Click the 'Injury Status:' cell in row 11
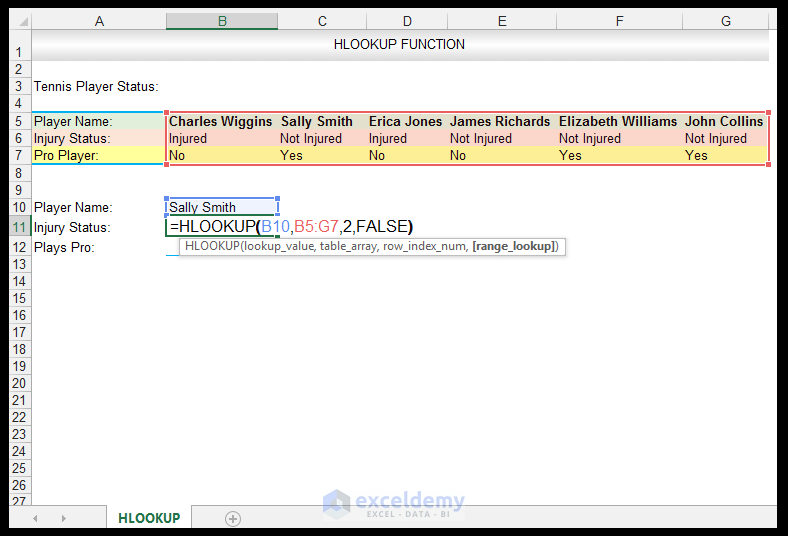Screen dimensions: 788x536 tap(98, 227)
